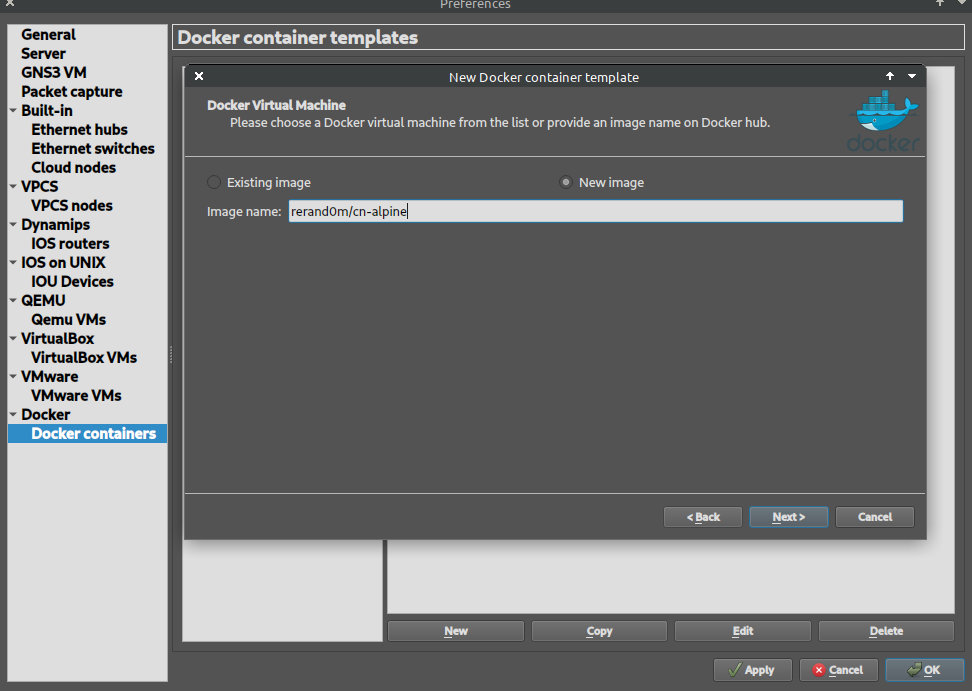
Task: Open General preferences
Action: (48, 35)
